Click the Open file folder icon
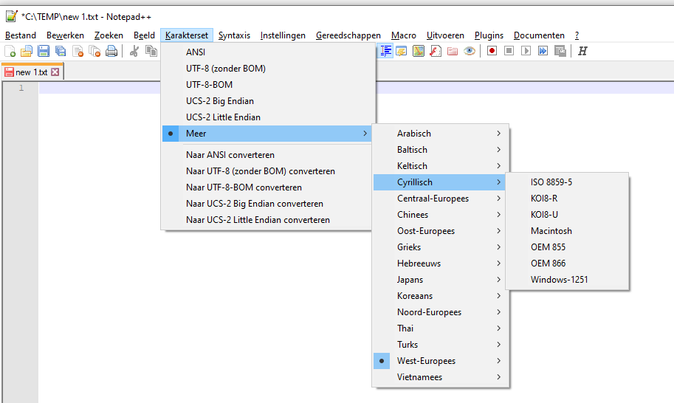The height and width of the screenshot is (403, 674). (x=27, y=52)
